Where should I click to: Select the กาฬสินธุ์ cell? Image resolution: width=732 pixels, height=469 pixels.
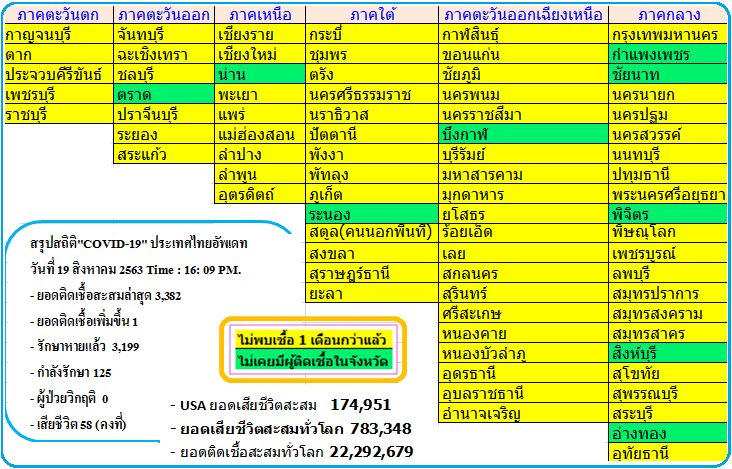(x=523, y=34)
